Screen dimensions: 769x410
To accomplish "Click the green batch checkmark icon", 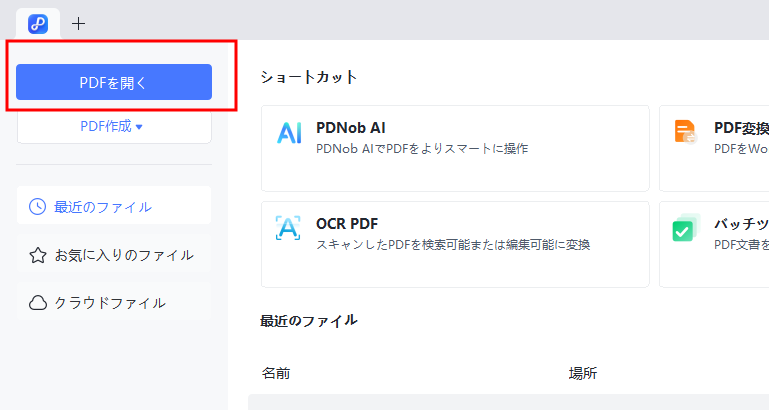I will tap(685, 228).
